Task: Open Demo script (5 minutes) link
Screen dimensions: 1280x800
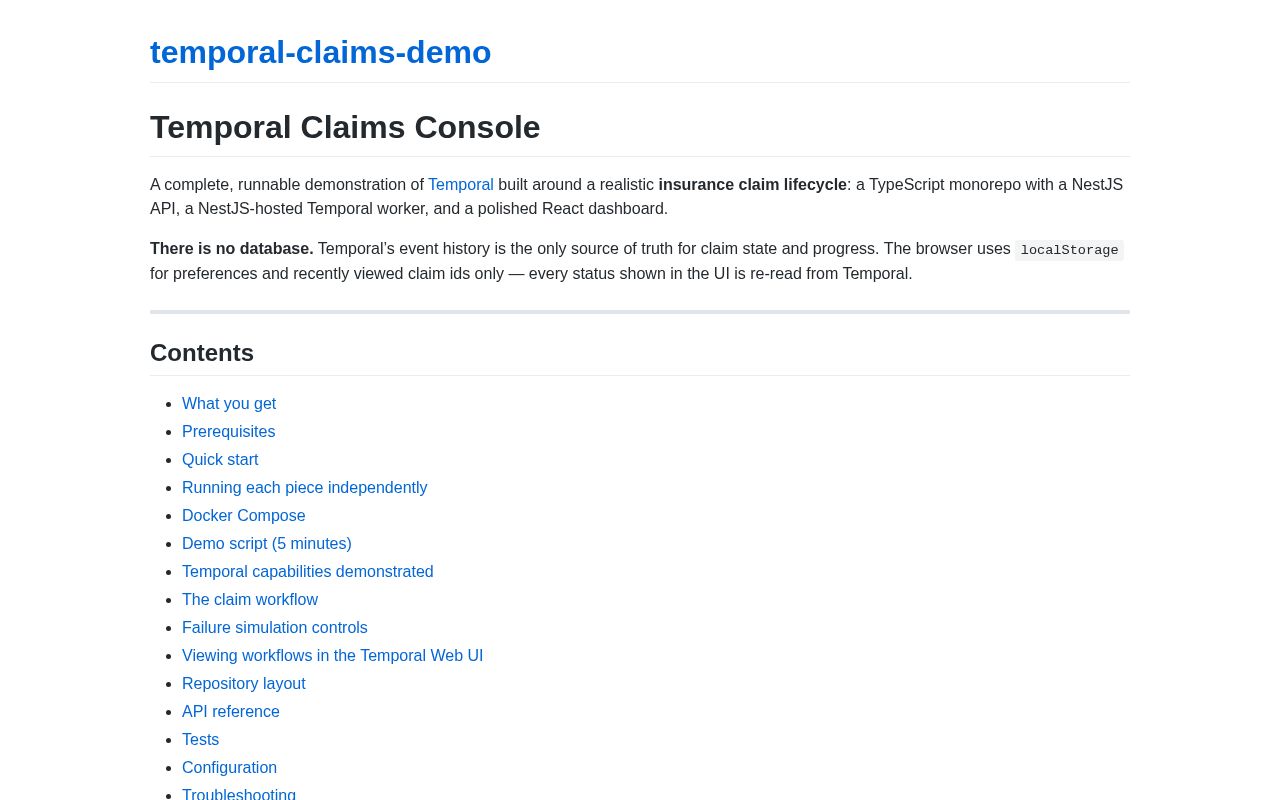Action: point(267,544)
